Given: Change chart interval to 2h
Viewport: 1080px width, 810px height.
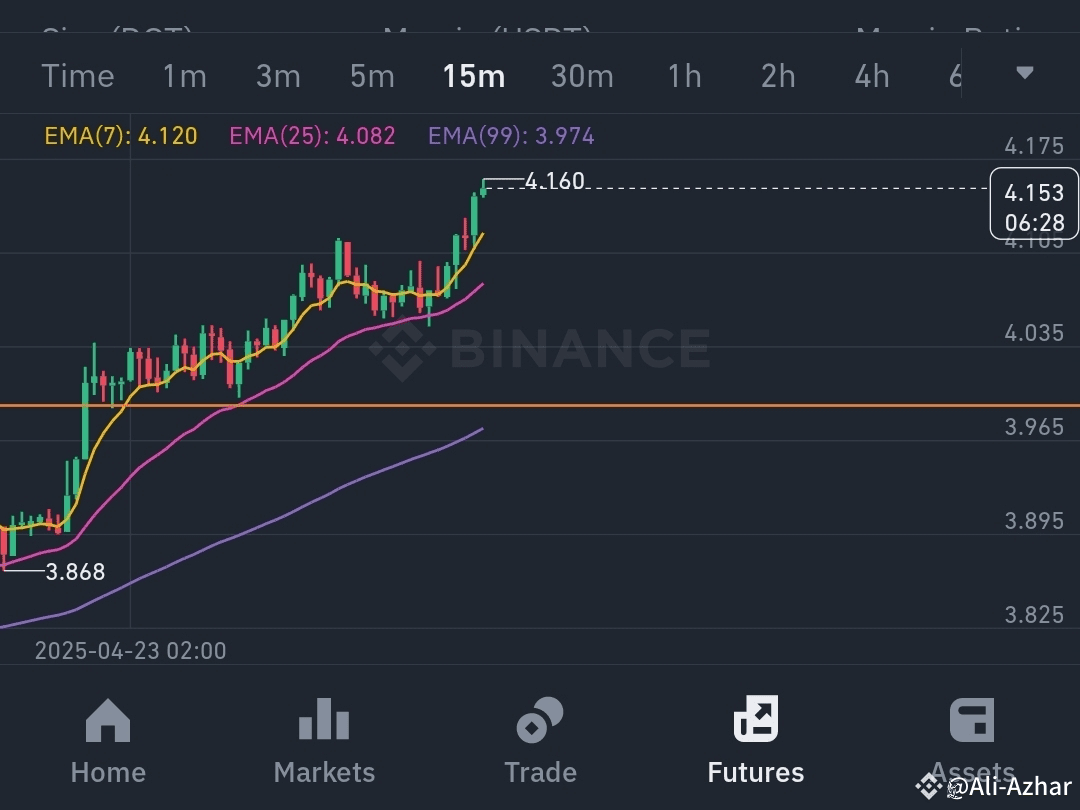Looking at the screenshot, I should tap(778, 76).
